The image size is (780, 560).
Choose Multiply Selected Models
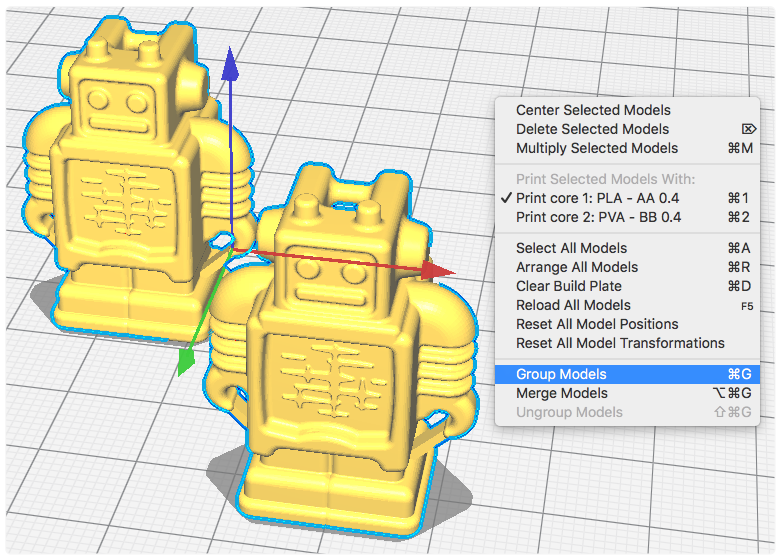click(627, 148)
